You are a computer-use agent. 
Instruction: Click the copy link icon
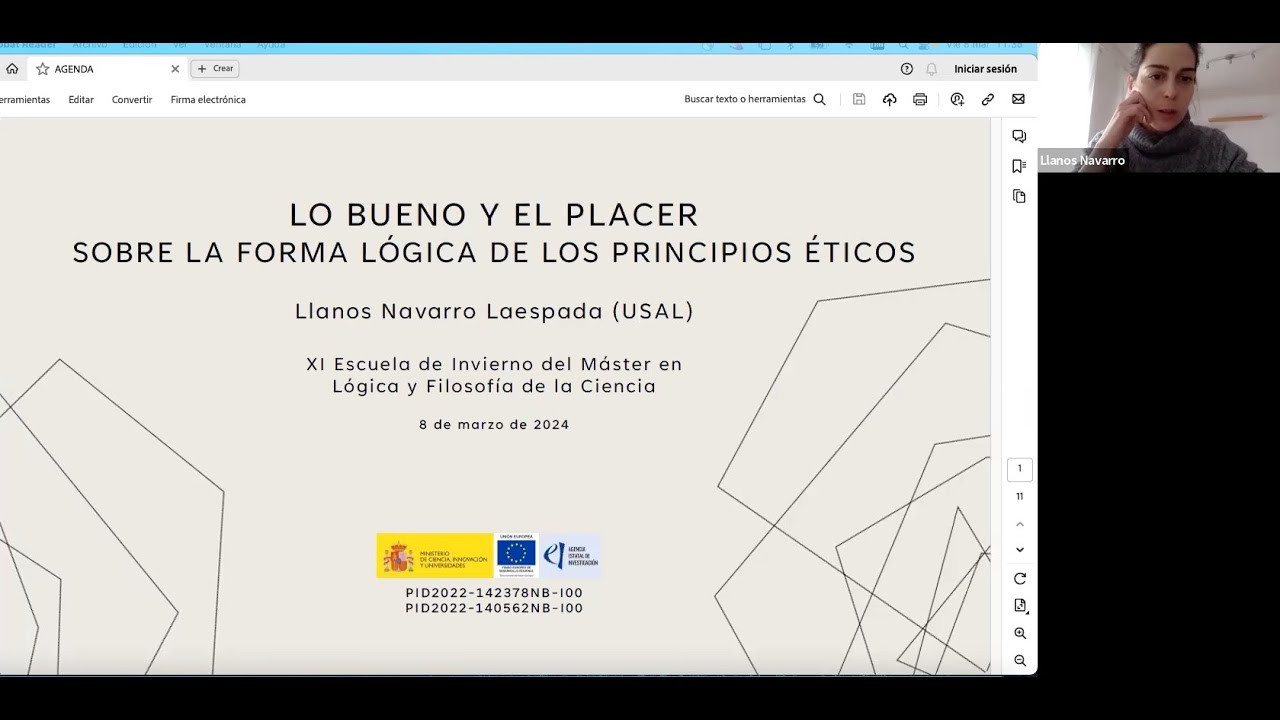pos(988,99)
